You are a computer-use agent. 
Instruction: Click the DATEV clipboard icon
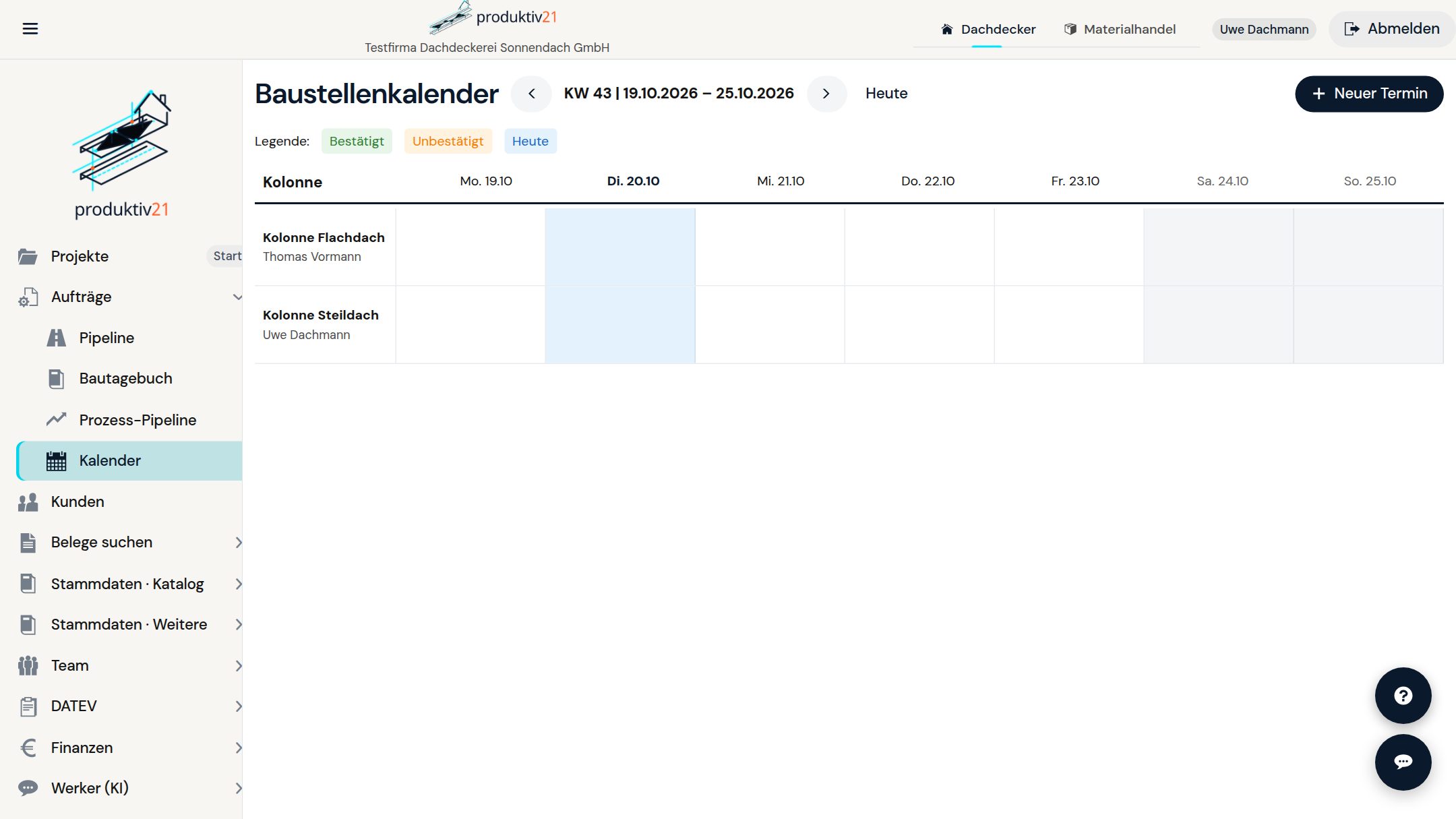pos(28,706)
